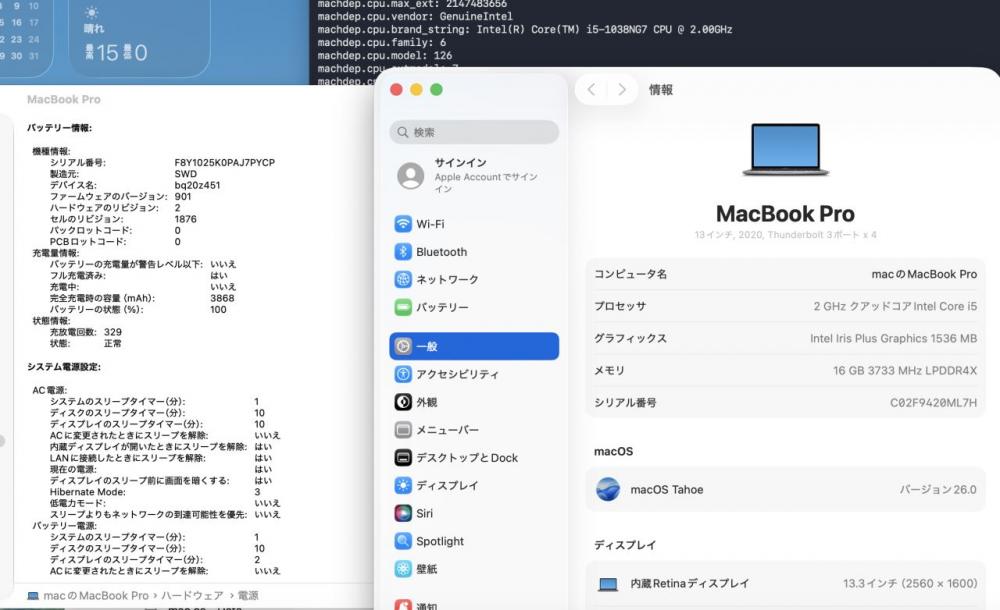Click the Wi-Fi icon in the sidebar
Image resolution: width=1000 pixels, height=610 pixels.
coord(403,224)
